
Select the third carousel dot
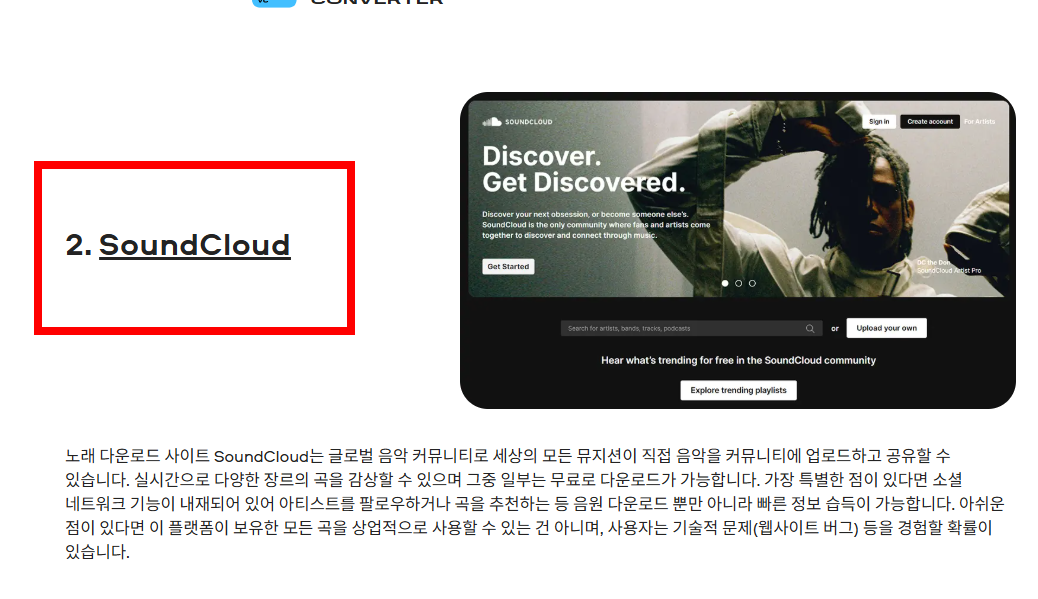752,283
